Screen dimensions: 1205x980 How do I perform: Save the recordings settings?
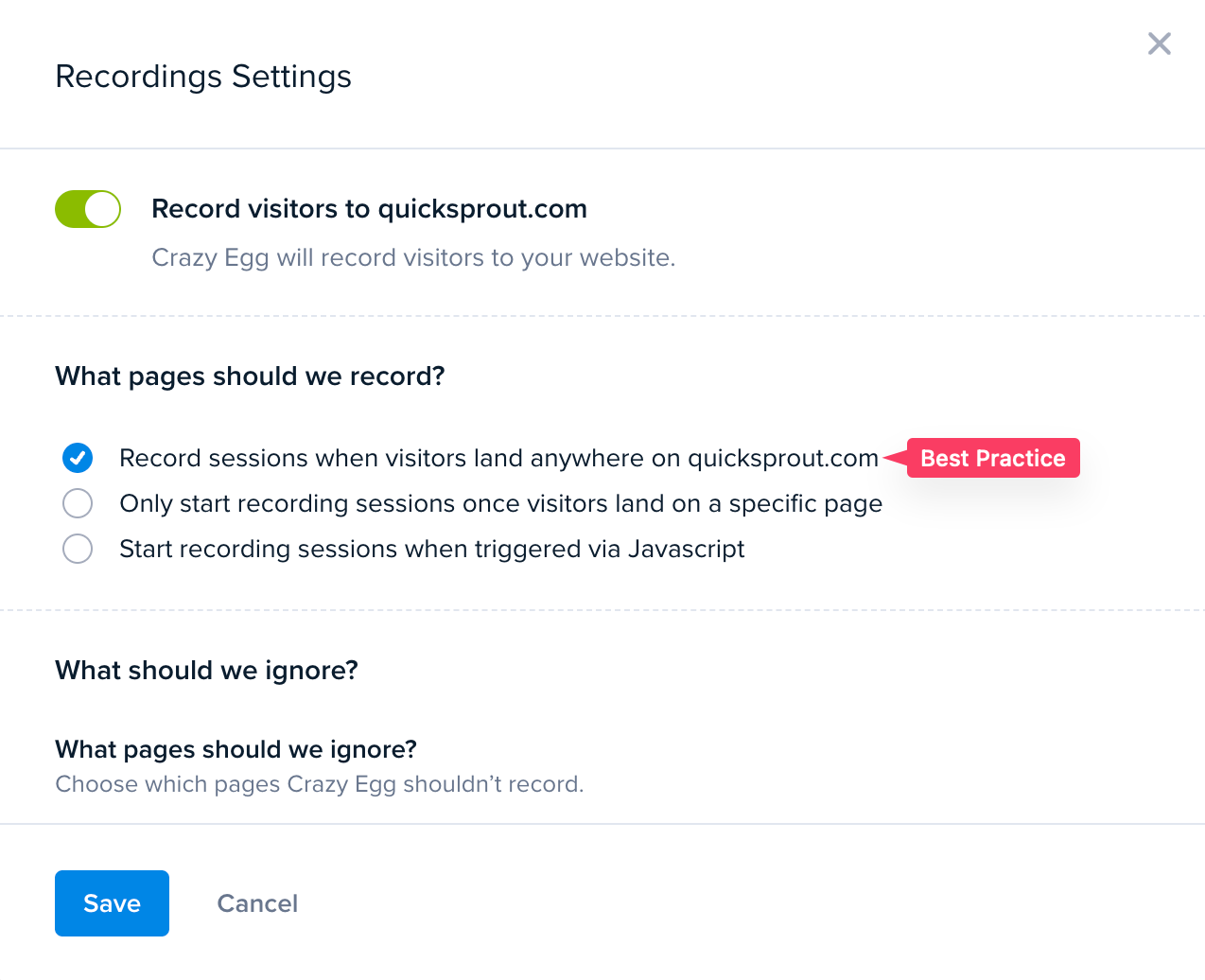[x=112, y=903]
